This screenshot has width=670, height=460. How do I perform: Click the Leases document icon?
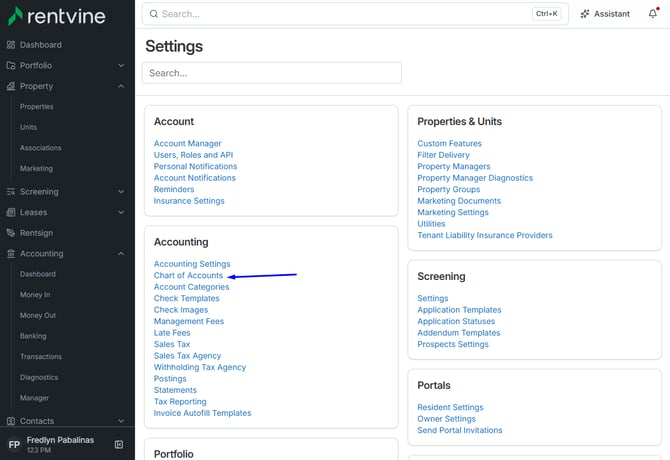click(11, 212)
